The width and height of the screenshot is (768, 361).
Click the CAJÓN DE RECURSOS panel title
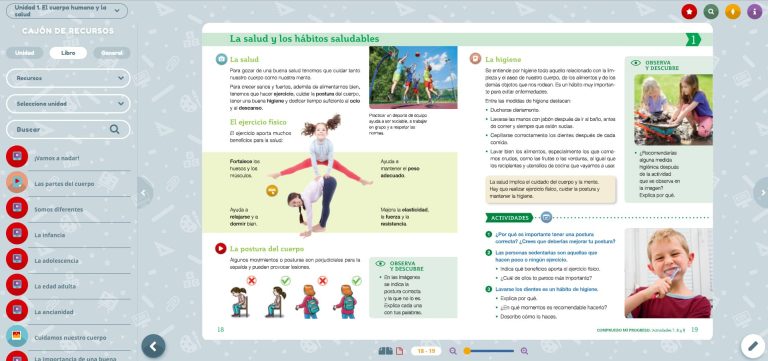pyautogui.click(x=68, y=31)
